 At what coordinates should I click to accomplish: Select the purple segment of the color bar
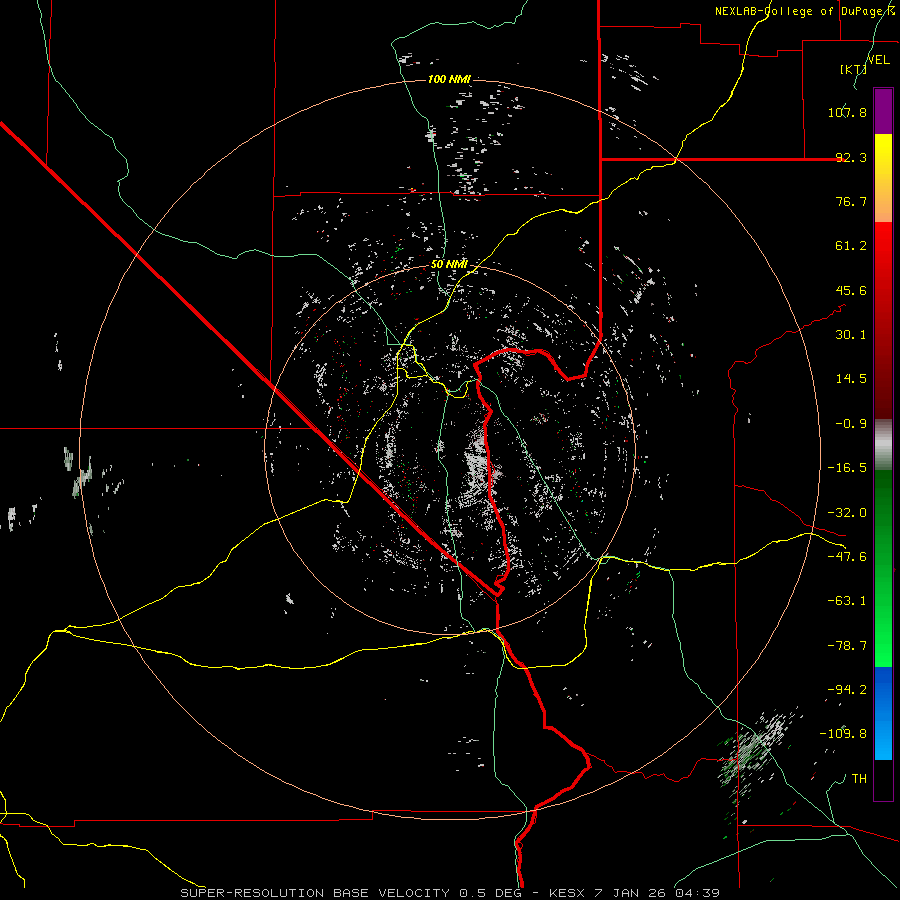pos(883,111)
